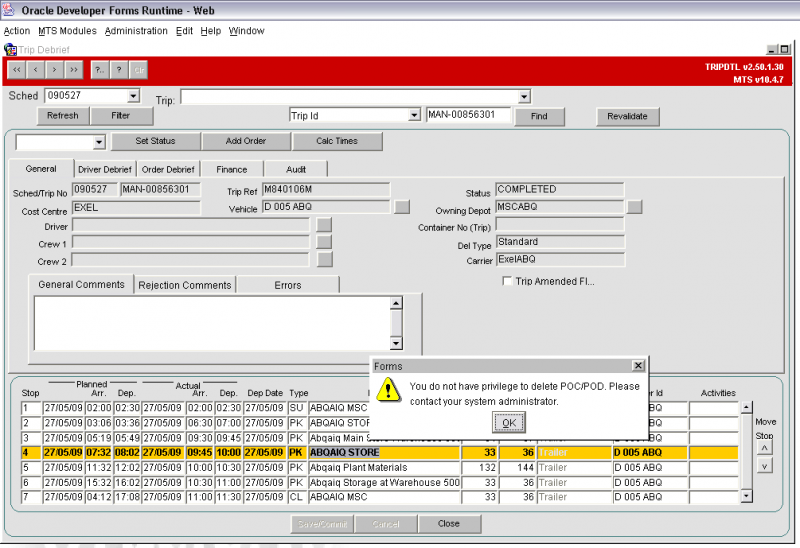Go to previous record with < button

point(36,69)
